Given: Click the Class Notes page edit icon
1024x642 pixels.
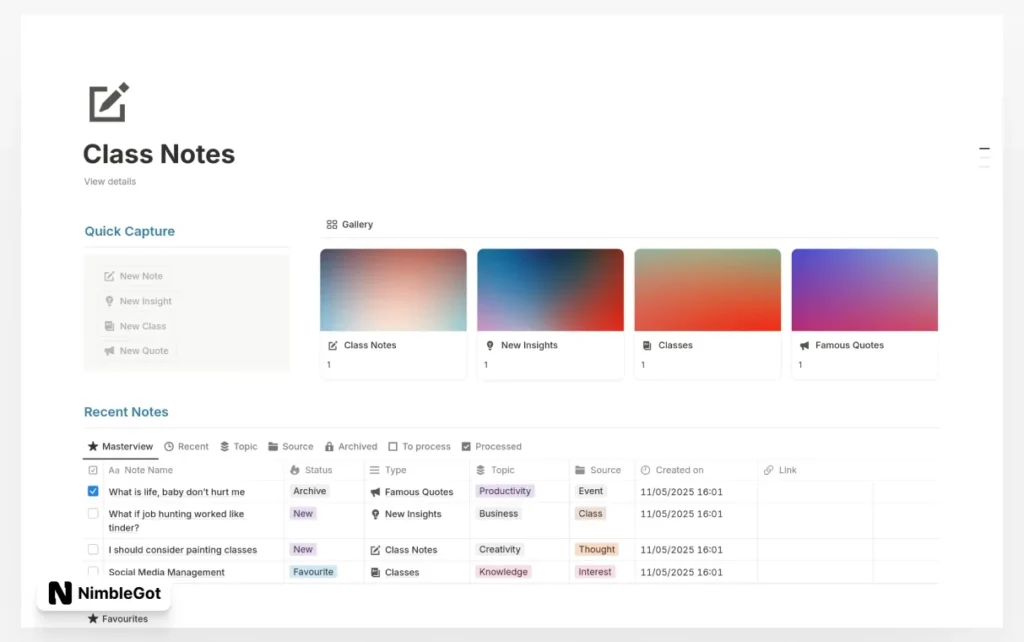Looking at the screenshot, I should click(x=108, y=102).
